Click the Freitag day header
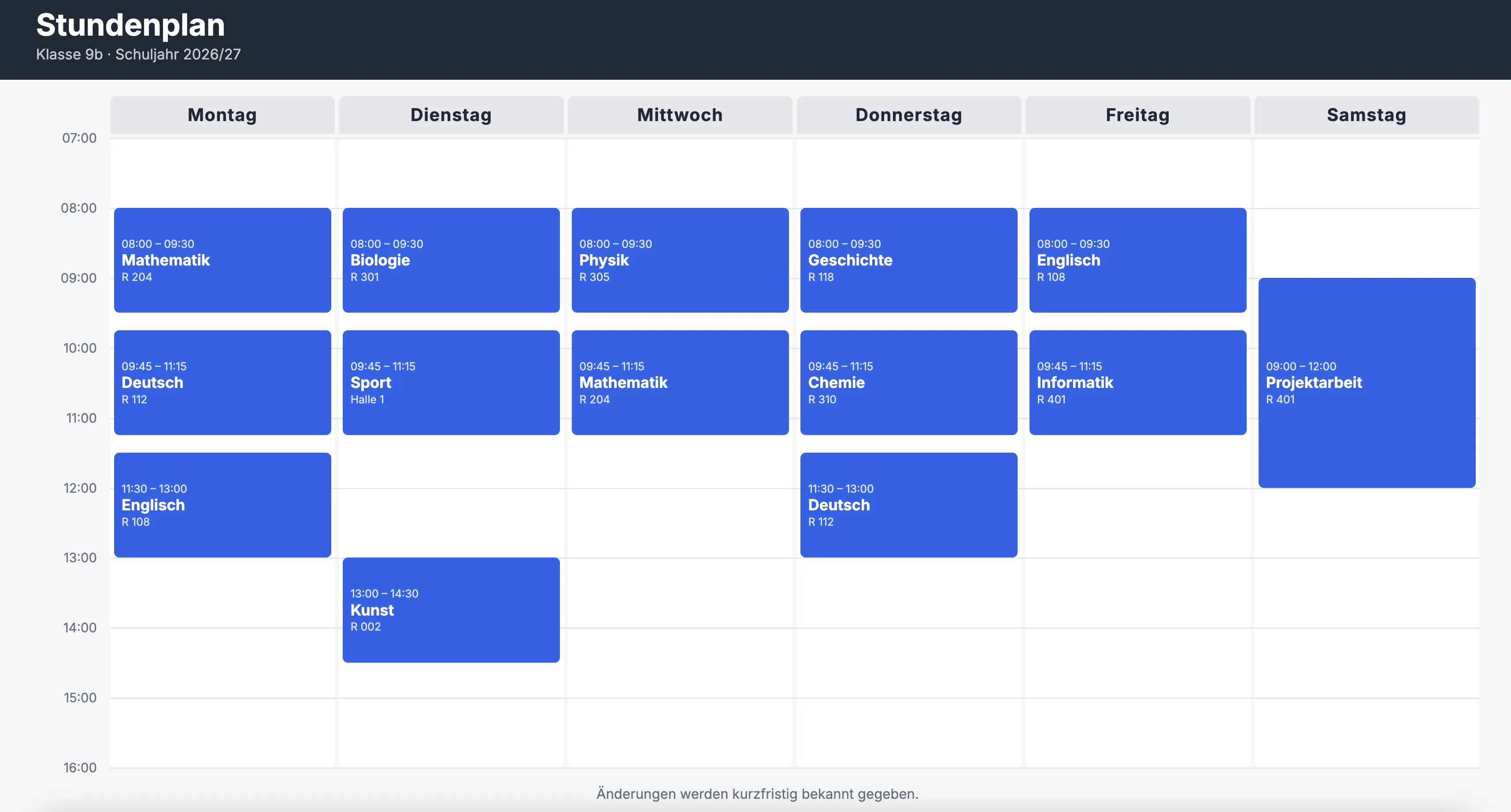Screen dimensions: 1511x812 (1137, 115)
